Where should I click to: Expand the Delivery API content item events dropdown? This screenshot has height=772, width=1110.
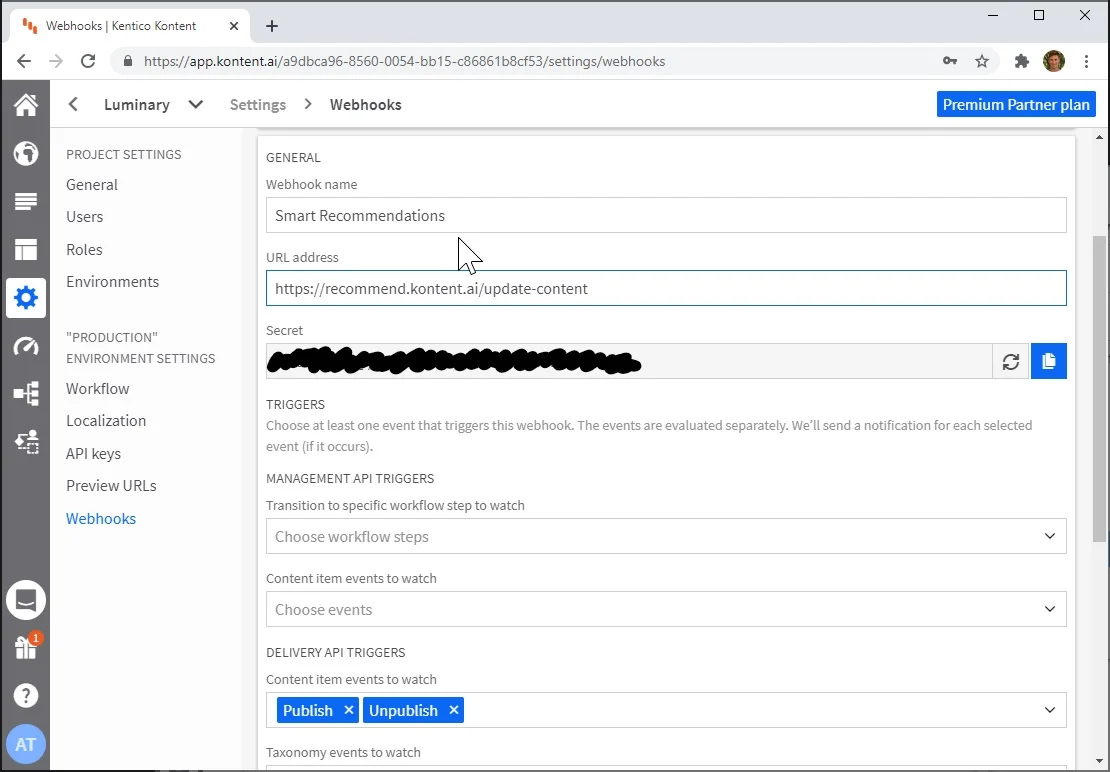pos(1050,710)
